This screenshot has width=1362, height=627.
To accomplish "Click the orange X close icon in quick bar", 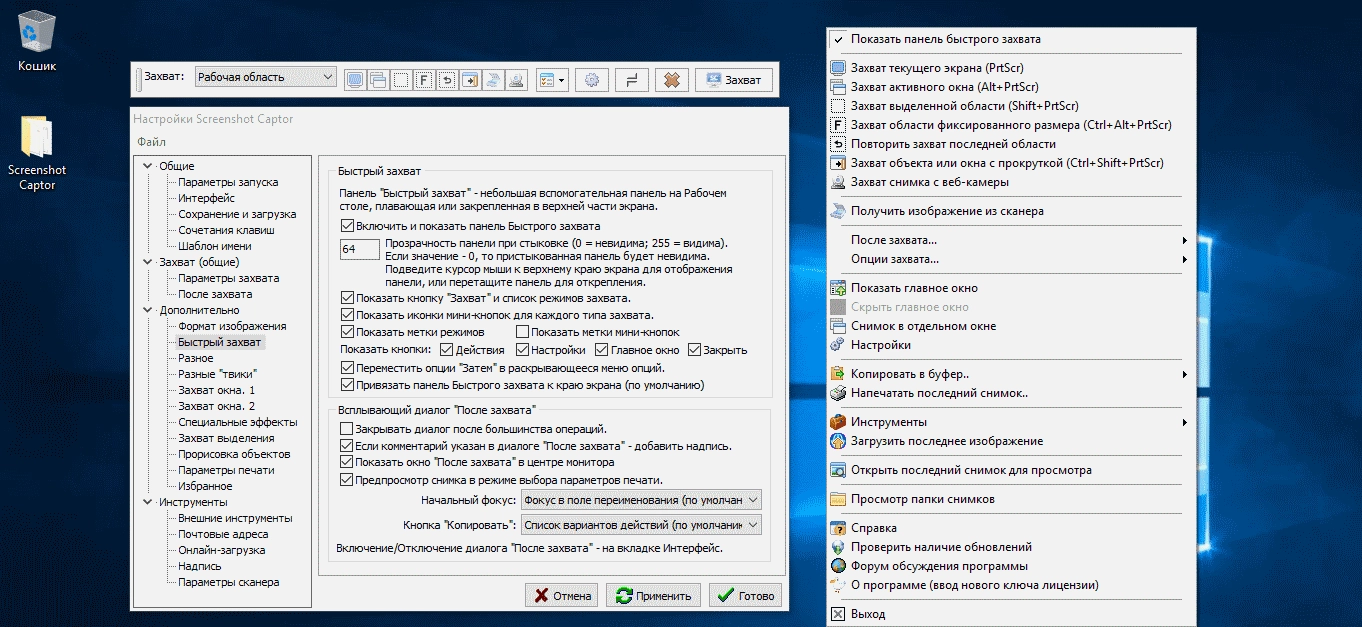I will [673, 80].
